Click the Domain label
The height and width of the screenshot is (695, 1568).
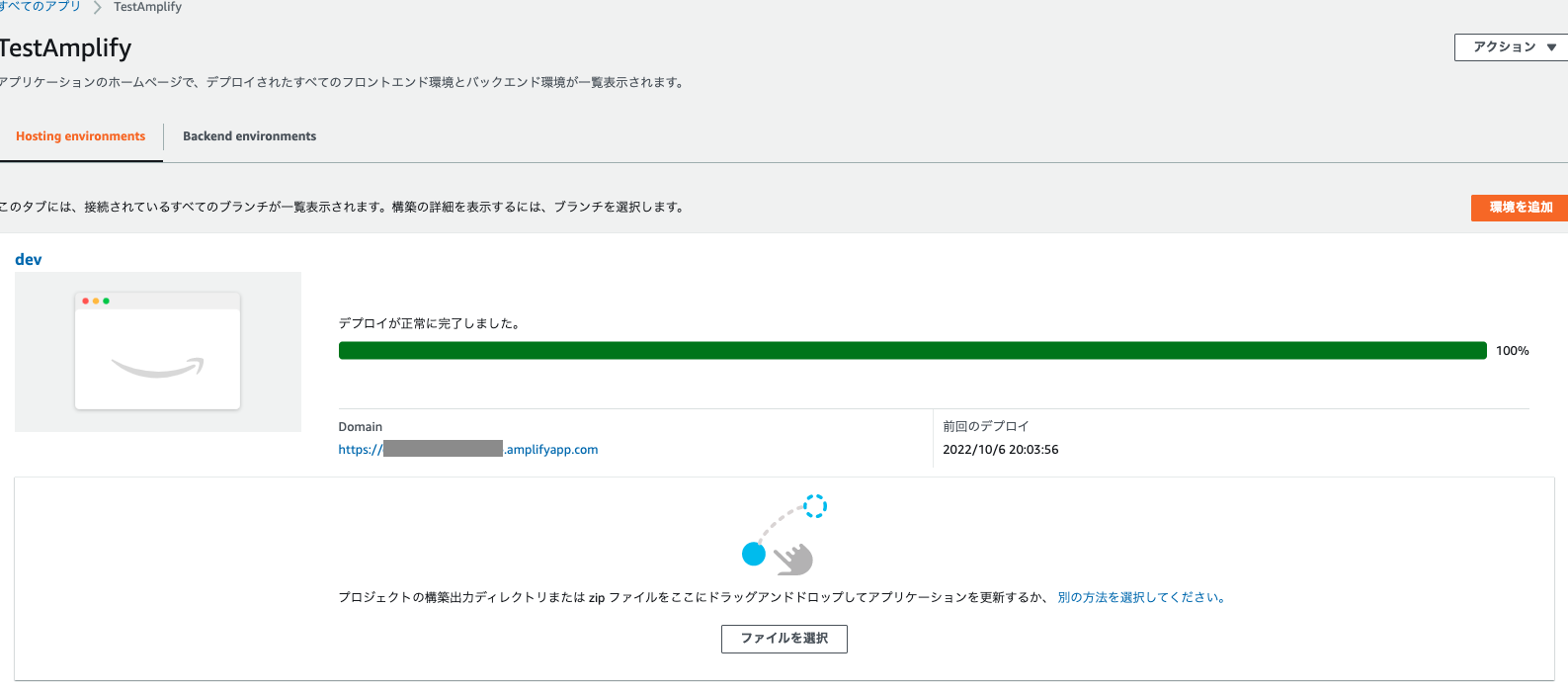pos(360,427)
